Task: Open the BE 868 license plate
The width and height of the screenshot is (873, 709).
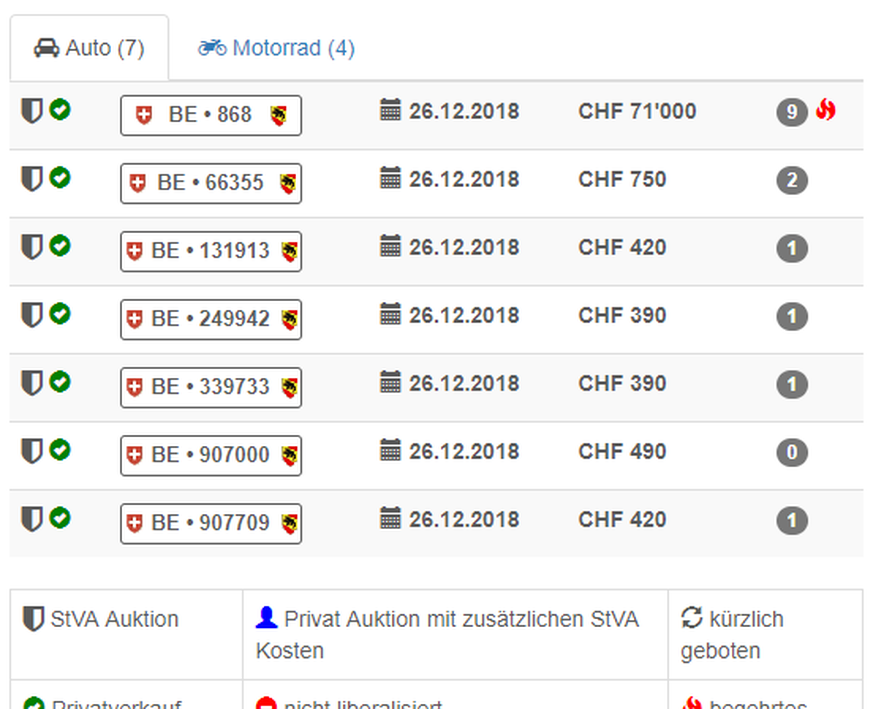Action: 210,115
